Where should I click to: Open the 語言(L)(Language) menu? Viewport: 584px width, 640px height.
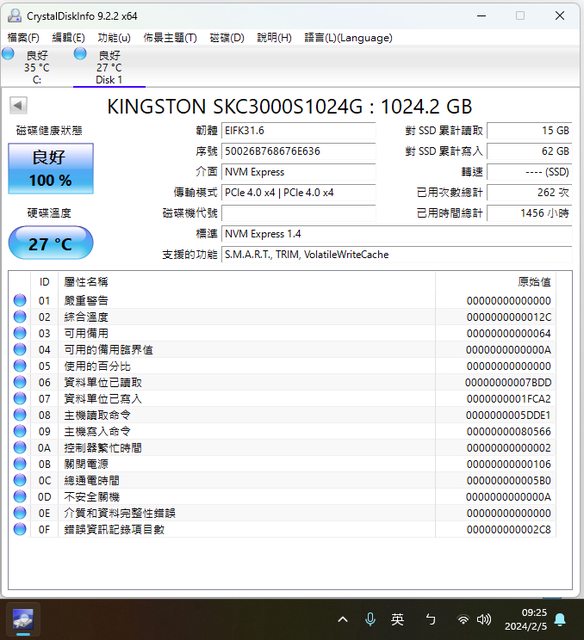click(x=349, y=38)
